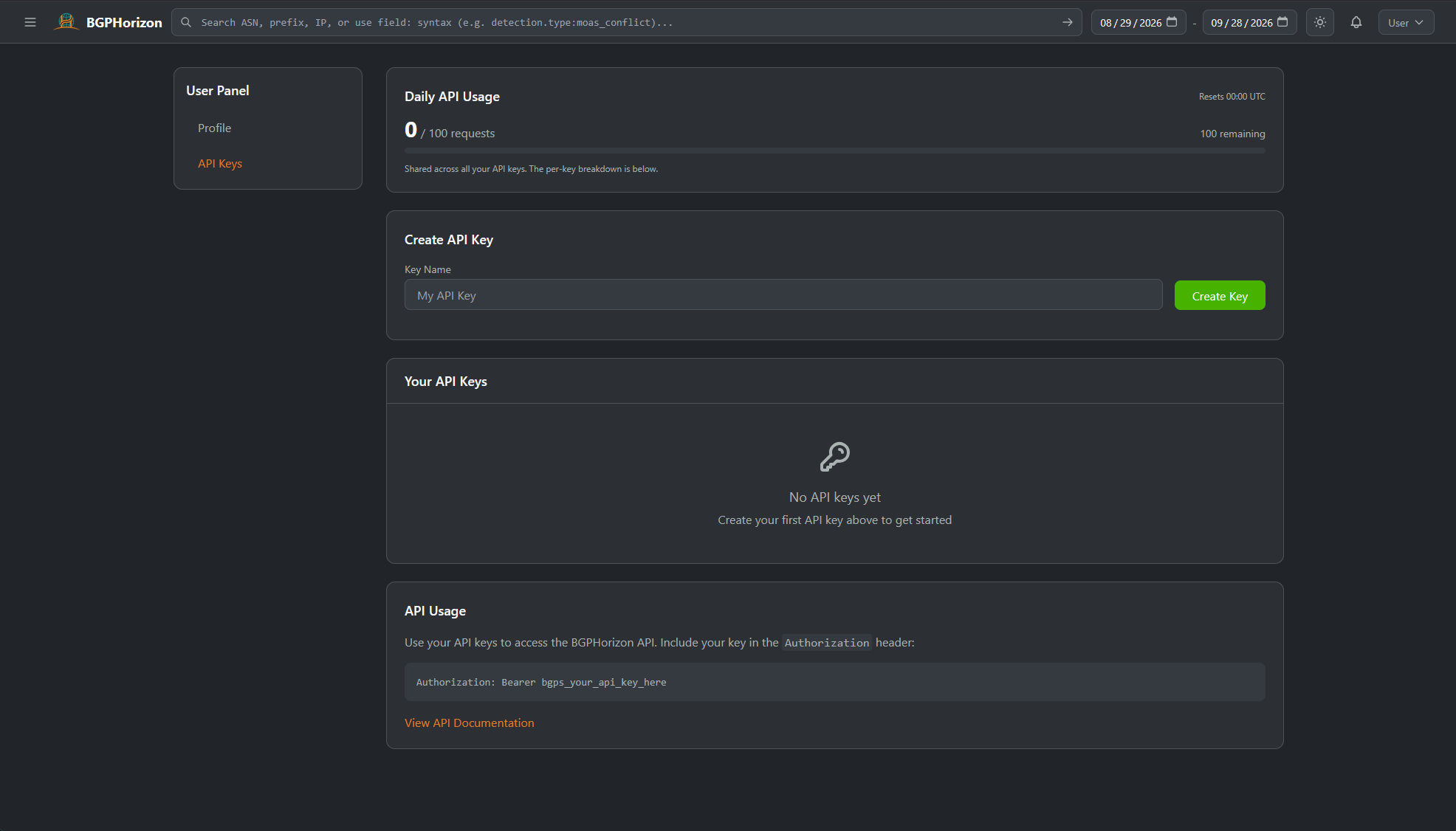Click the 09/28/2026 end date field

pyautogui.click(x=1249, y=22)
